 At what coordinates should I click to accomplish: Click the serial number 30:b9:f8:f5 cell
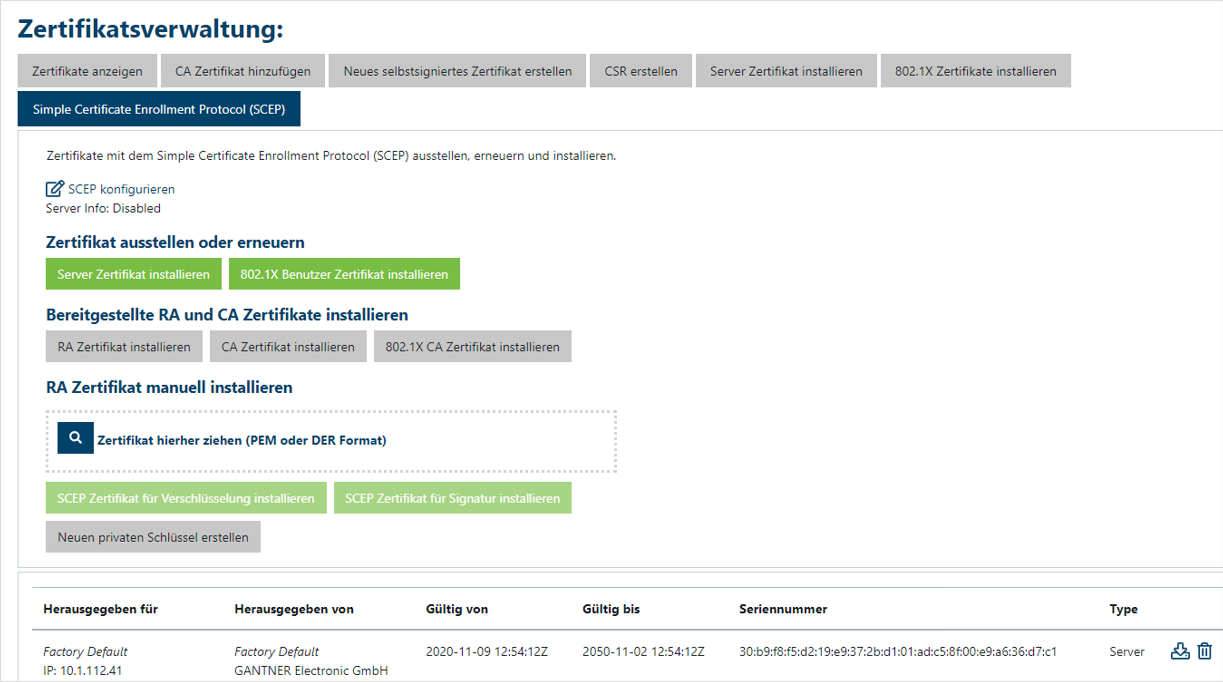pos(898,652)
